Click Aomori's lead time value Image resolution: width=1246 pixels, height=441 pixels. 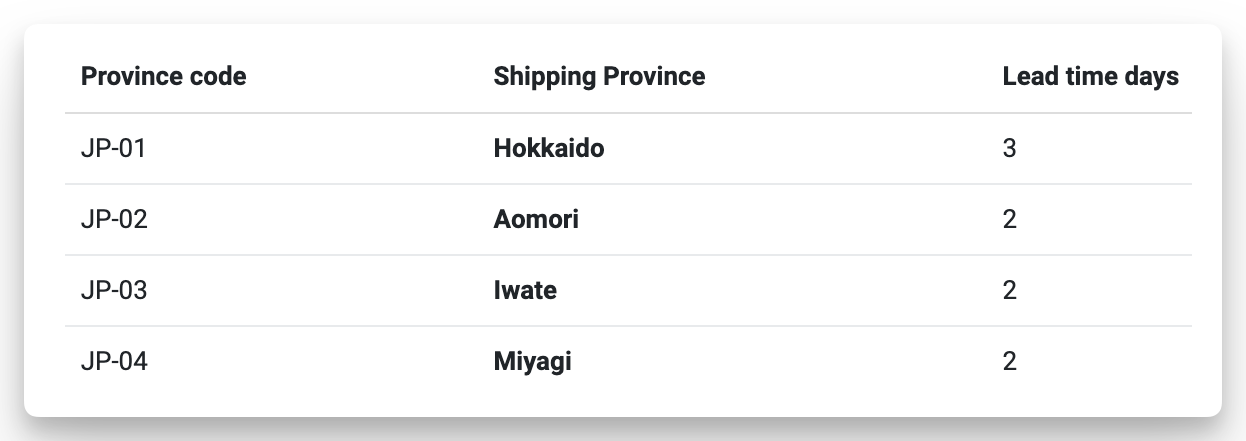coord(1009,220)
